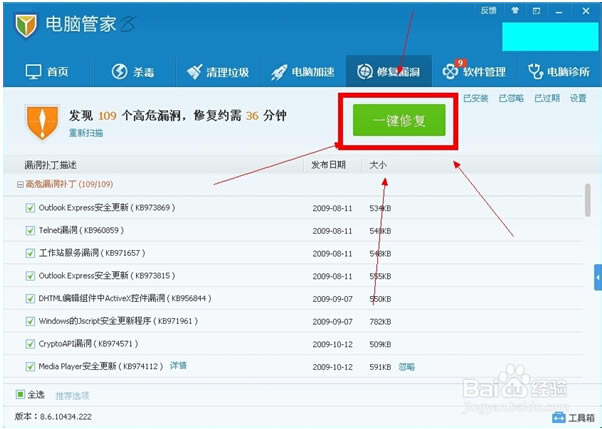This screenshot has width=602, height=429.
Task: Sort by 漏洞补丁描述 column header
Action: coord(50,165)
